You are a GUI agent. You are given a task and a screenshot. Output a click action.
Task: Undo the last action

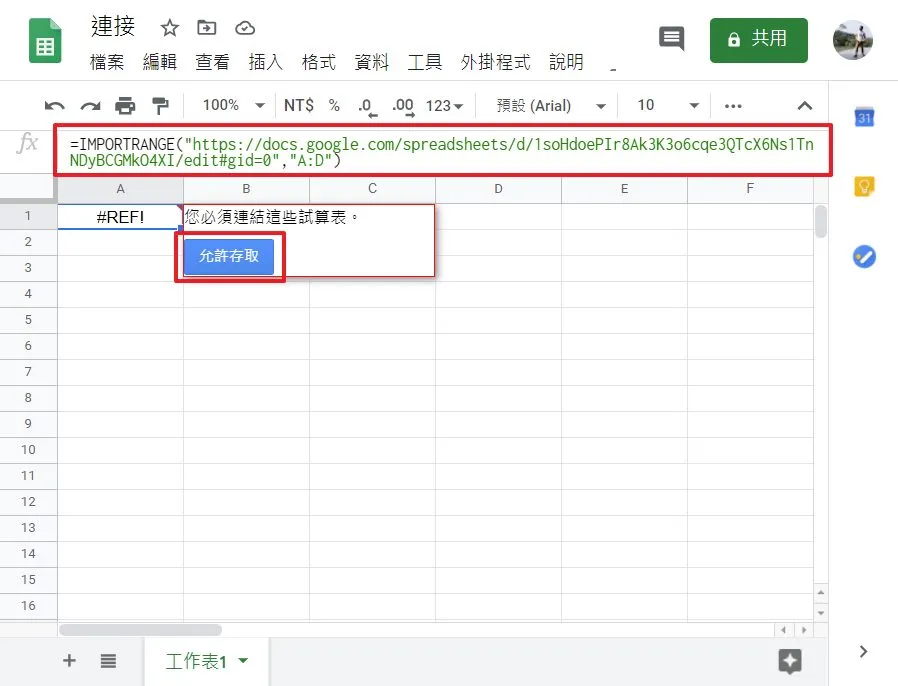click(x=54, y=106)
